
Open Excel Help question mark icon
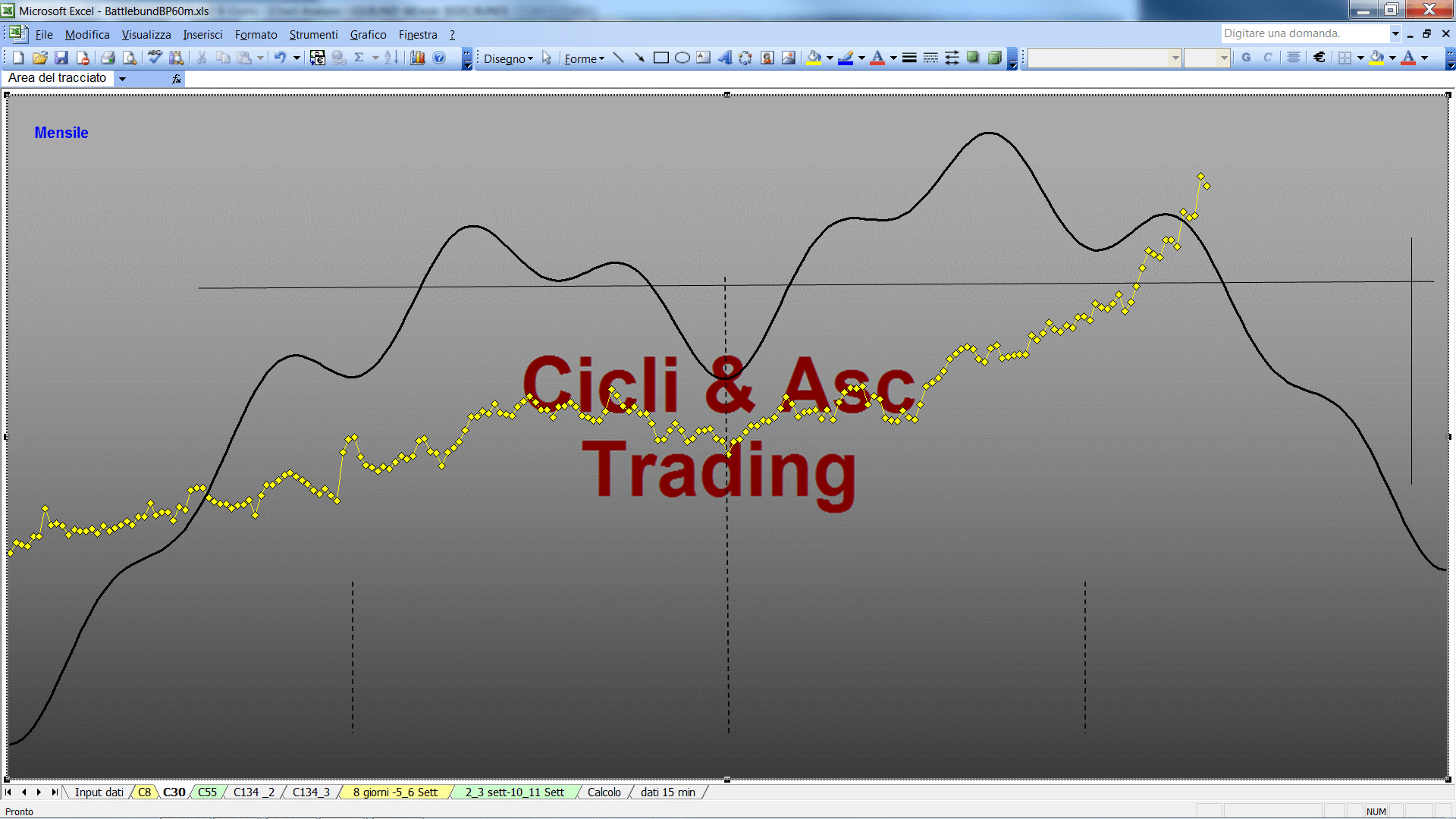click(x=439, y=58)
